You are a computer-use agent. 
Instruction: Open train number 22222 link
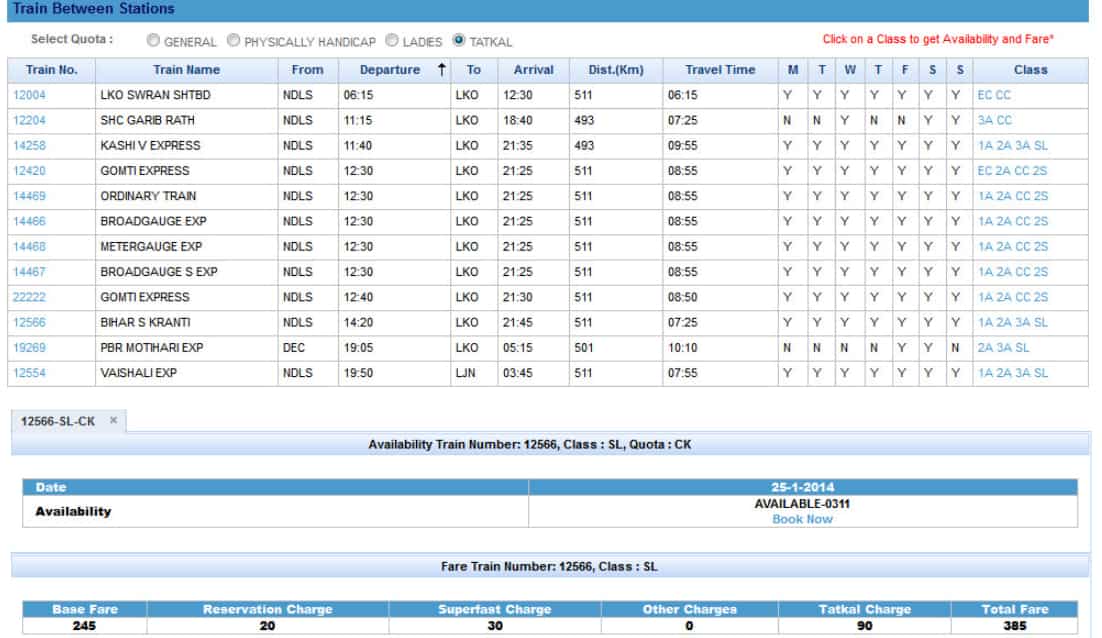(29, 297)
